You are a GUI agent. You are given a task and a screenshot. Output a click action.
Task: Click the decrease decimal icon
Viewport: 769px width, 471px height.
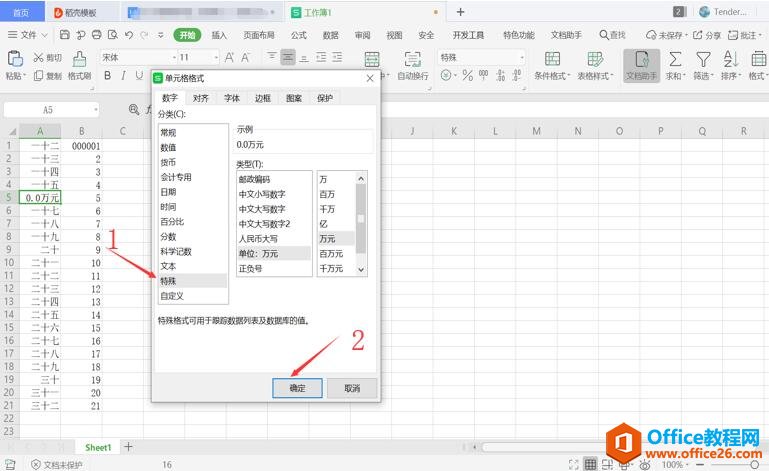(x=517, y=76)
